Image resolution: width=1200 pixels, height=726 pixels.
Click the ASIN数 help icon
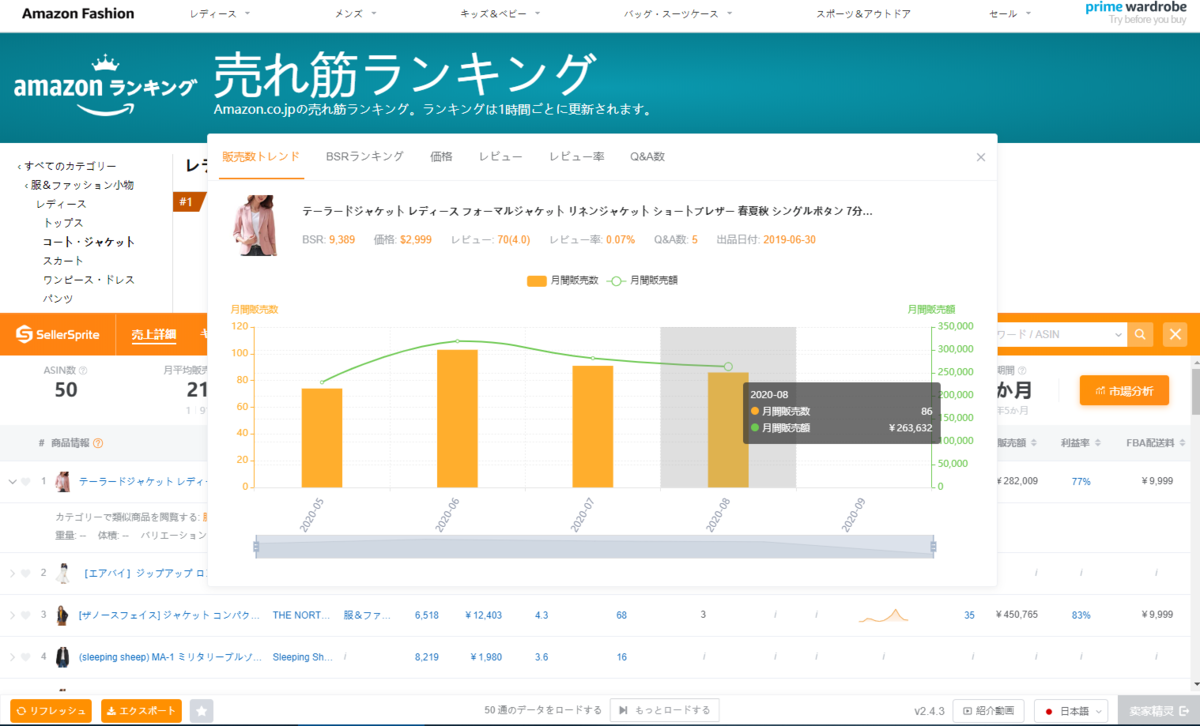click(x=83, y=370)
